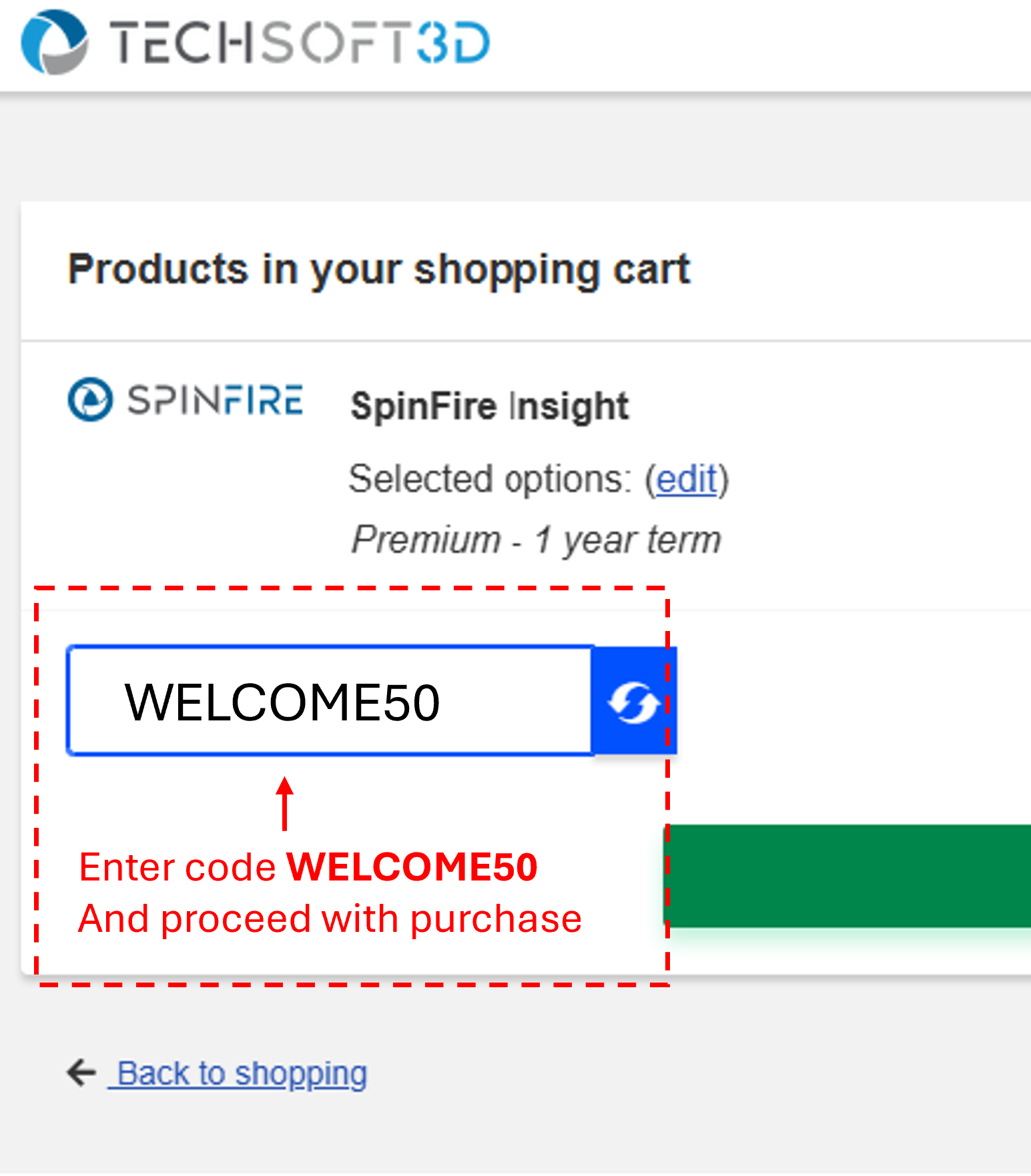Click the WELCOME50 text inside the coupon box
Viewport: 1031px width, 1176px height.
282,702
